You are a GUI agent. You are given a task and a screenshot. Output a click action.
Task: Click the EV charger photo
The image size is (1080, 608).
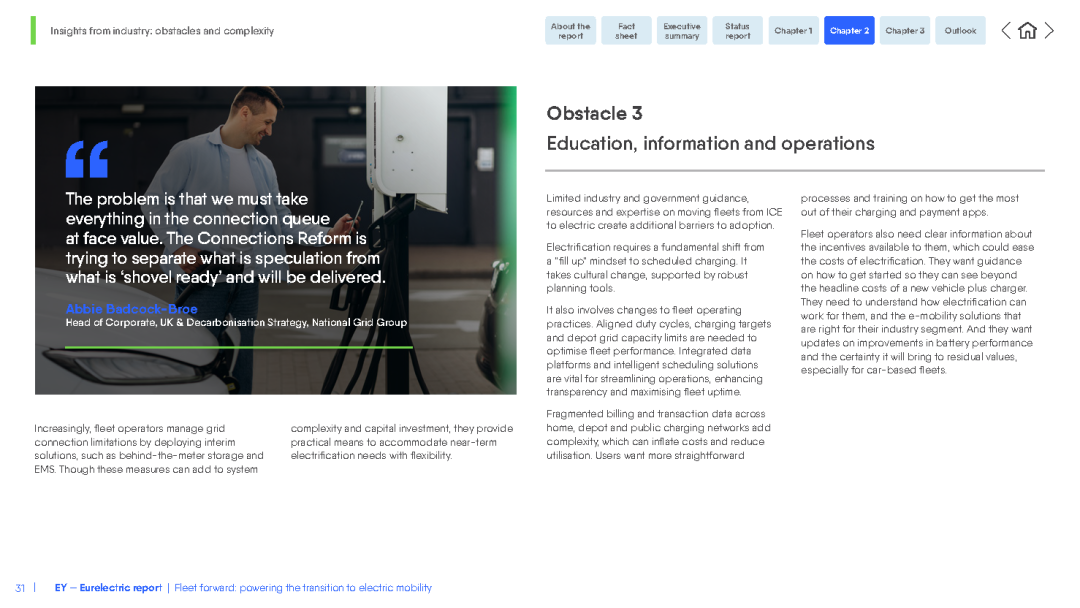point(276,240)
